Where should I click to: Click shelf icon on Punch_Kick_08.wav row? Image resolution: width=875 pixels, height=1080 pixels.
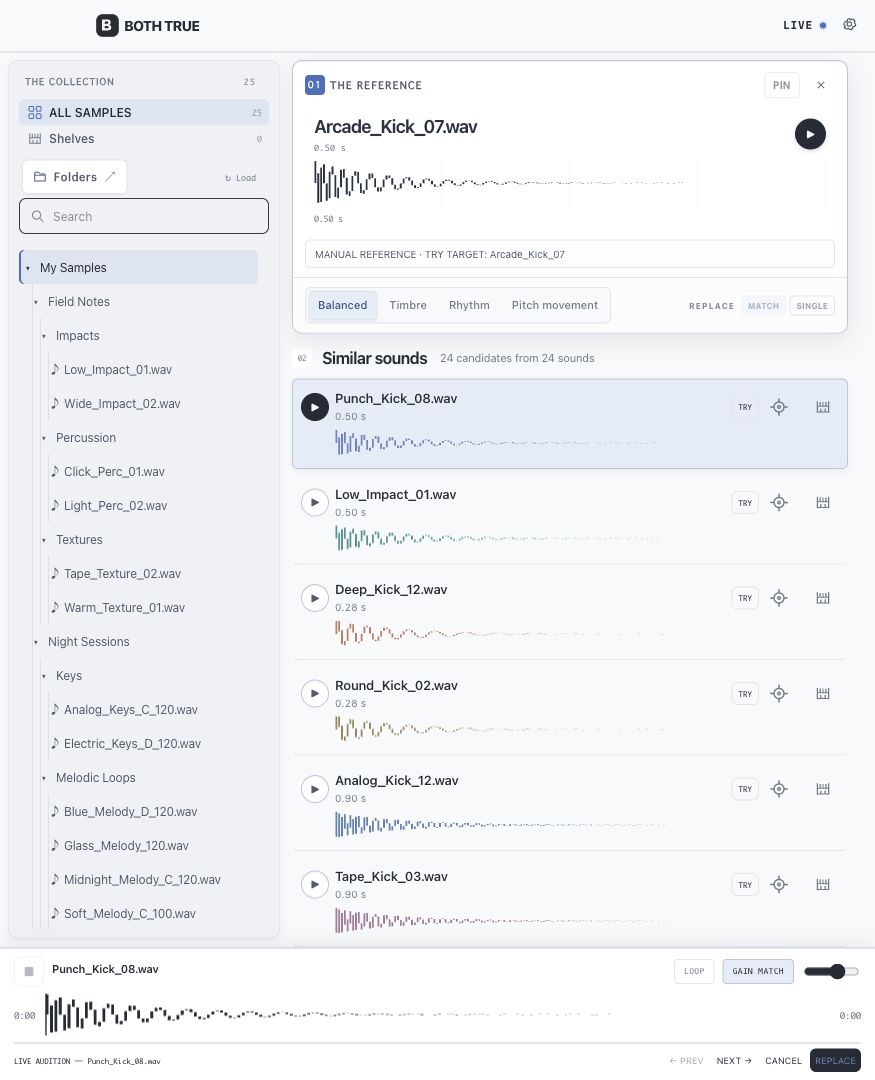[x=823, y=407]
